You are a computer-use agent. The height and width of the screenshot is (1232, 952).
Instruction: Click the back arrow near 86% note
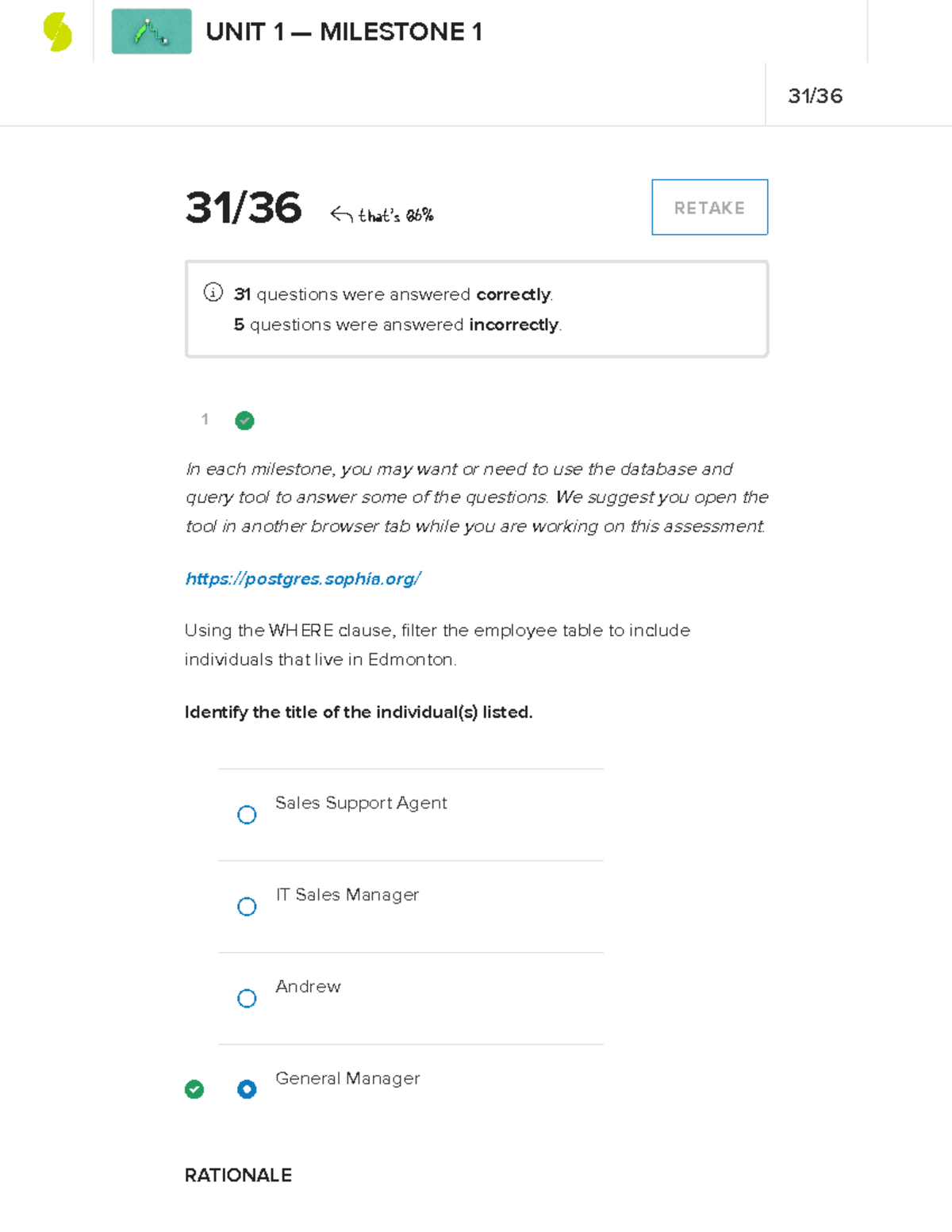tap(341, 214)
